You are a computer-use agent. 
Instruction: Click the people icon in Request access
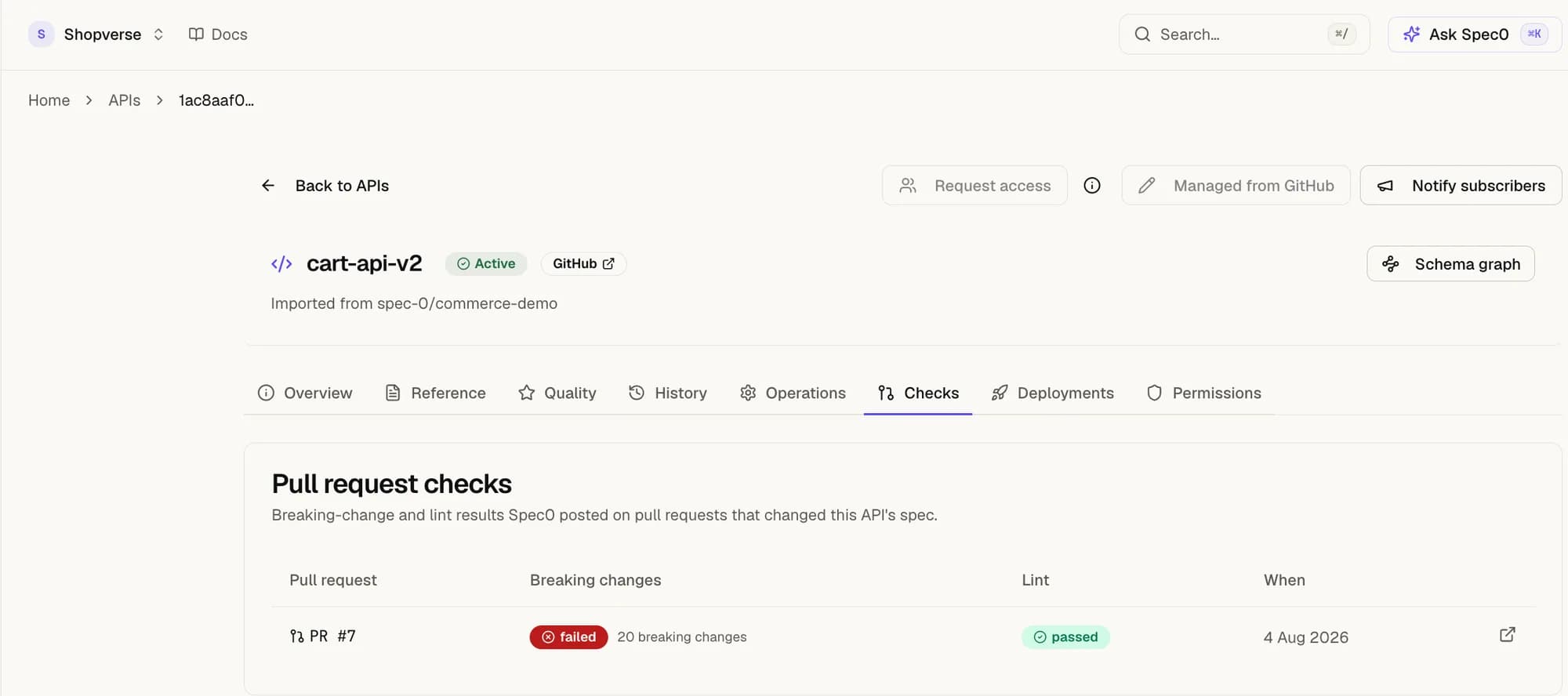pos(908,186)
